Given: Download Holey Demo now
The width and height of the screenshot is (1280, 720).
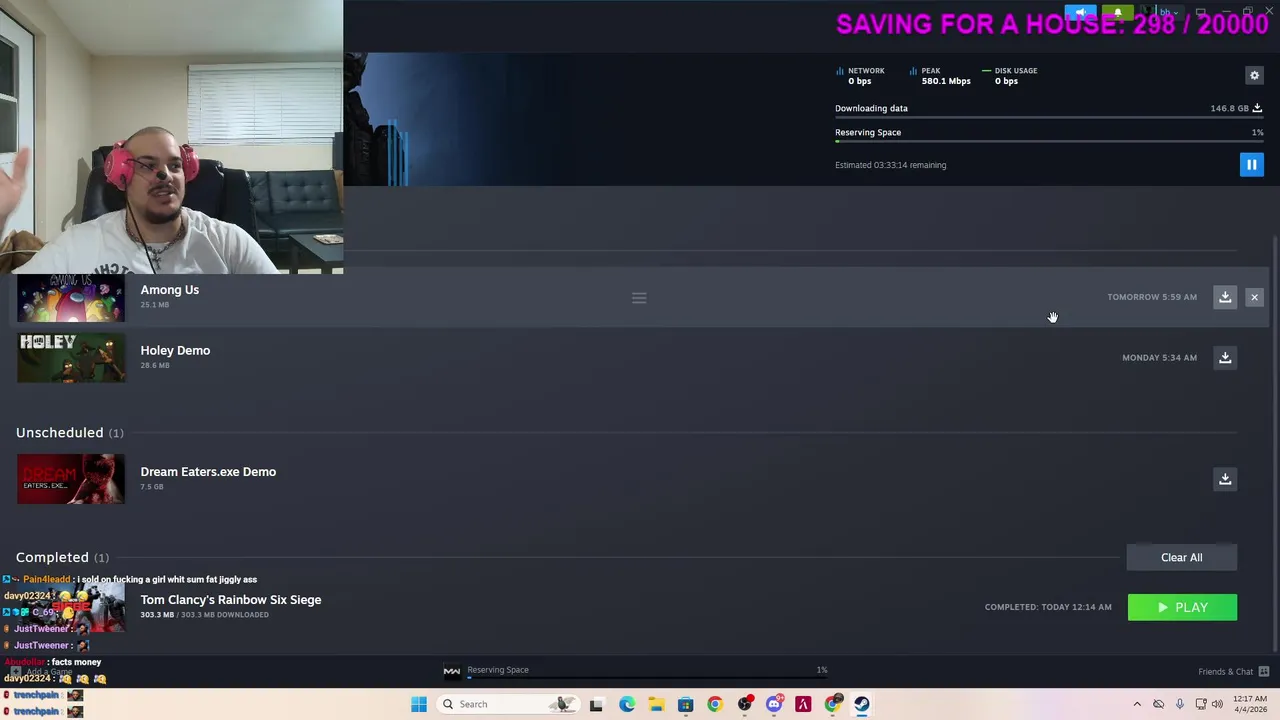Looking at the screenshot, I should [x=1225, y=358].
